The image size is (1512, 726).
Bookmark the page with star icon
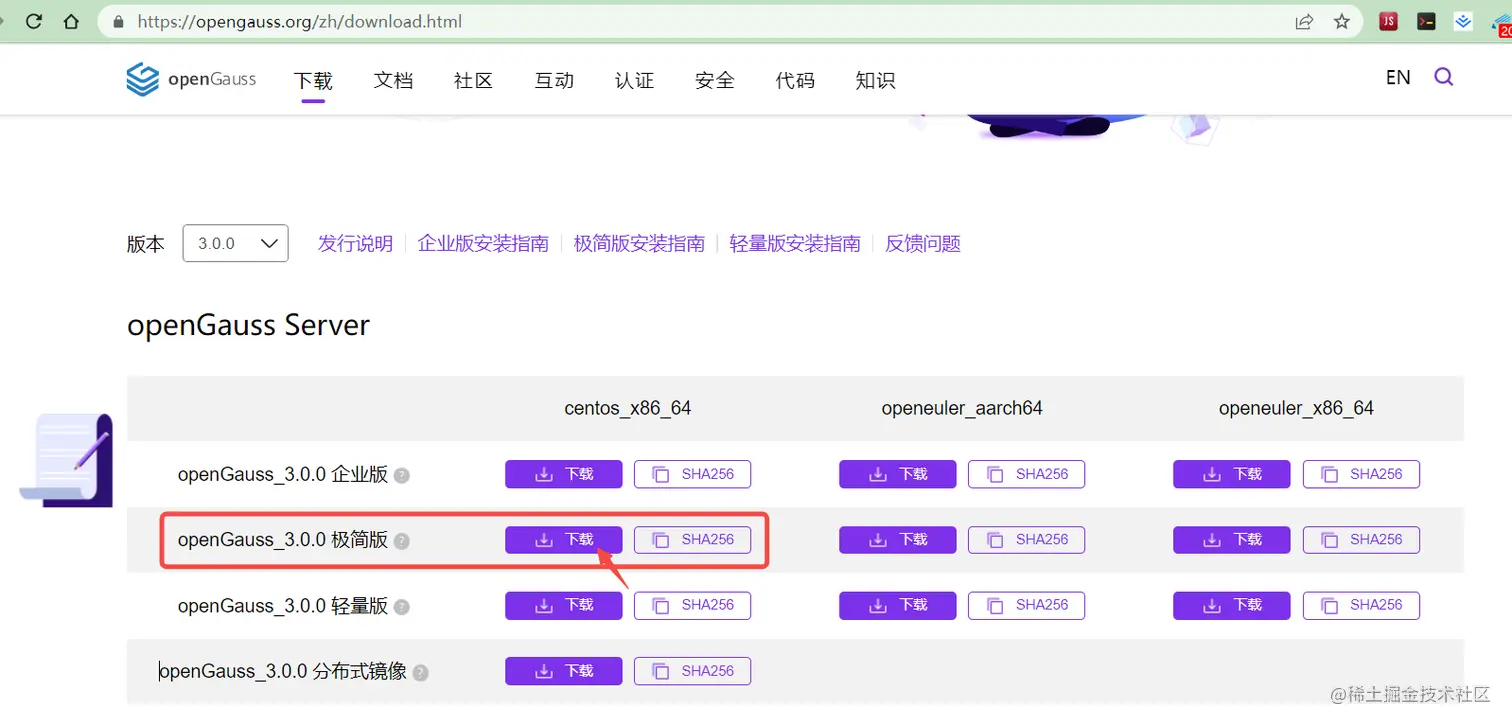pyautogui.click(x=1341, y=21)
